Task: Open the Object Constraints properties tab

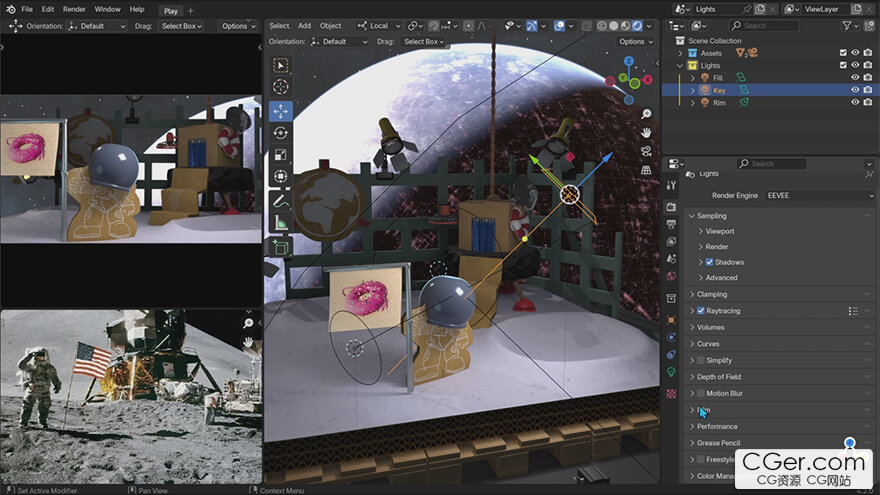Action: coord(671,355)
